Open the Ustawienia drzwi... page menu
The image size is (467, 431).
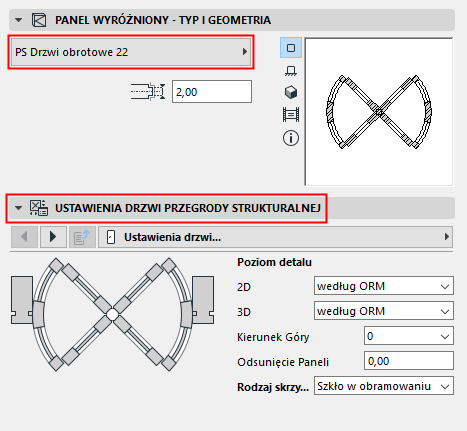[x=275, y=237]
